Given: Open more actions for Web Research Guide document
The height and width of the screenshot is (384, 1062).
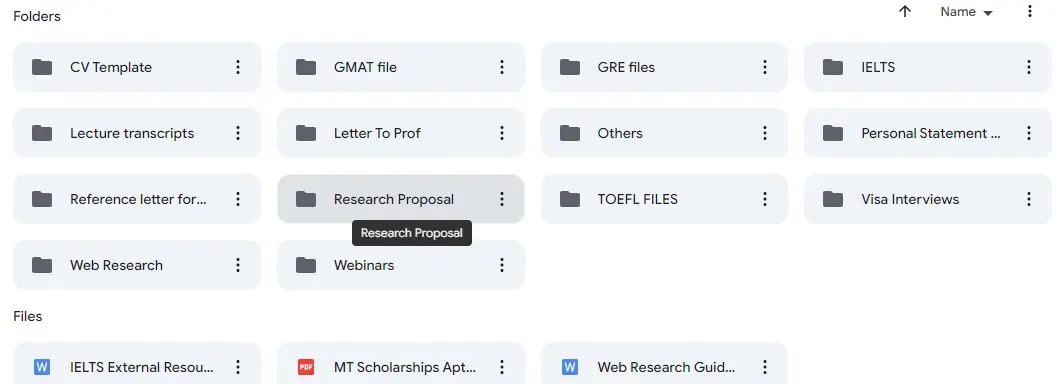Looking at the screenshot, I should click(x=765, y=367).
